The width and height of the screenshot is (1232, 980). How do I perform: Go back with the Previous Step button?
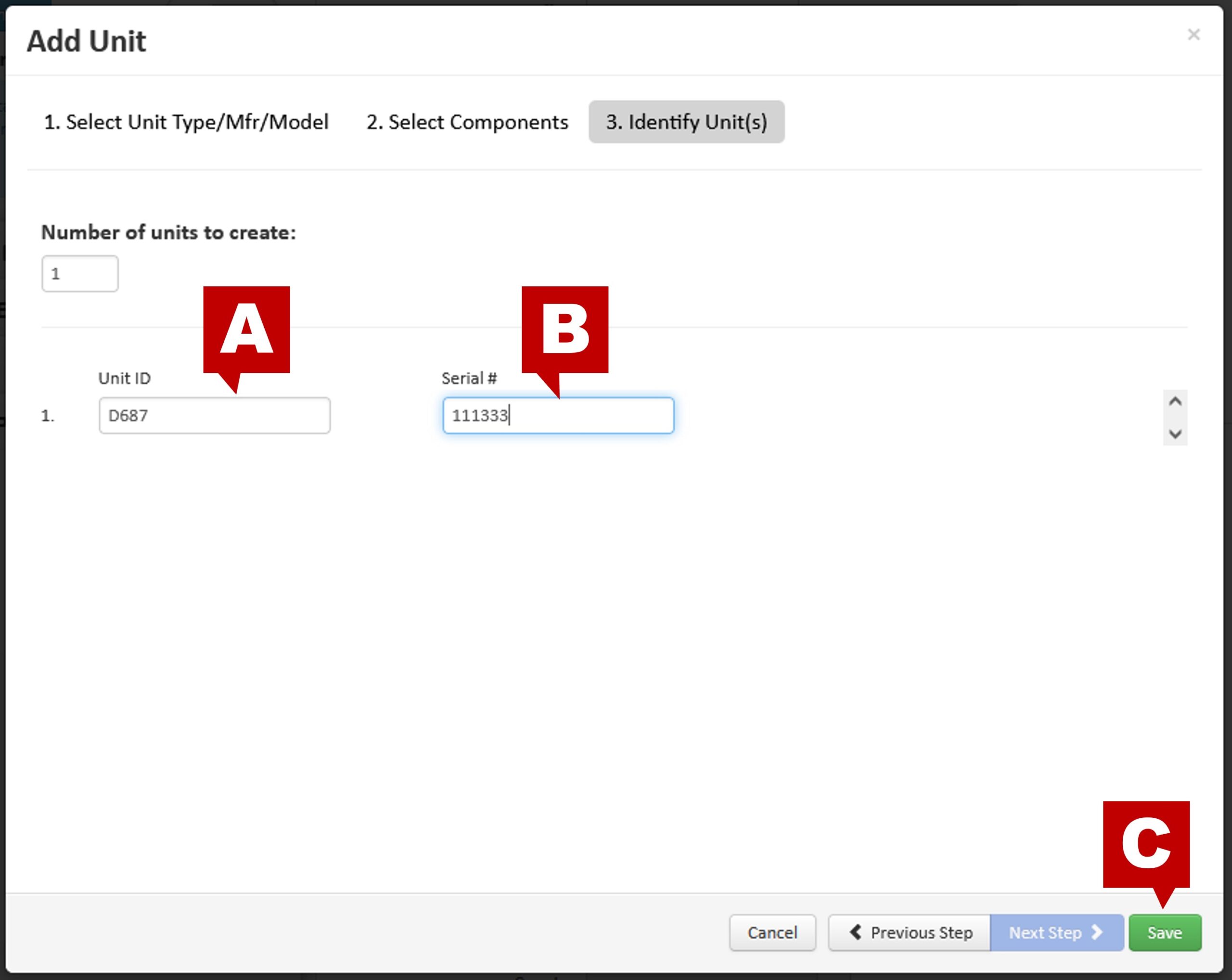point(909,932)
